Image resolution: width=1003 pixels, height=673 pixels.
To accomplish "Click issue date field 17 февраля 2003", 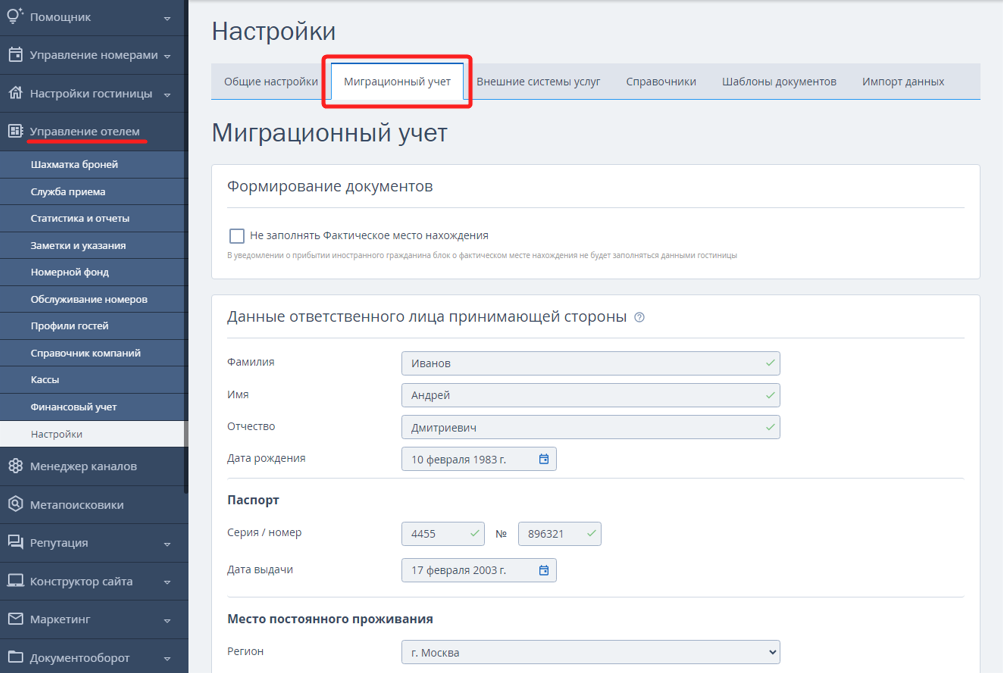I will pyautogui.click(x=478, y=570).
